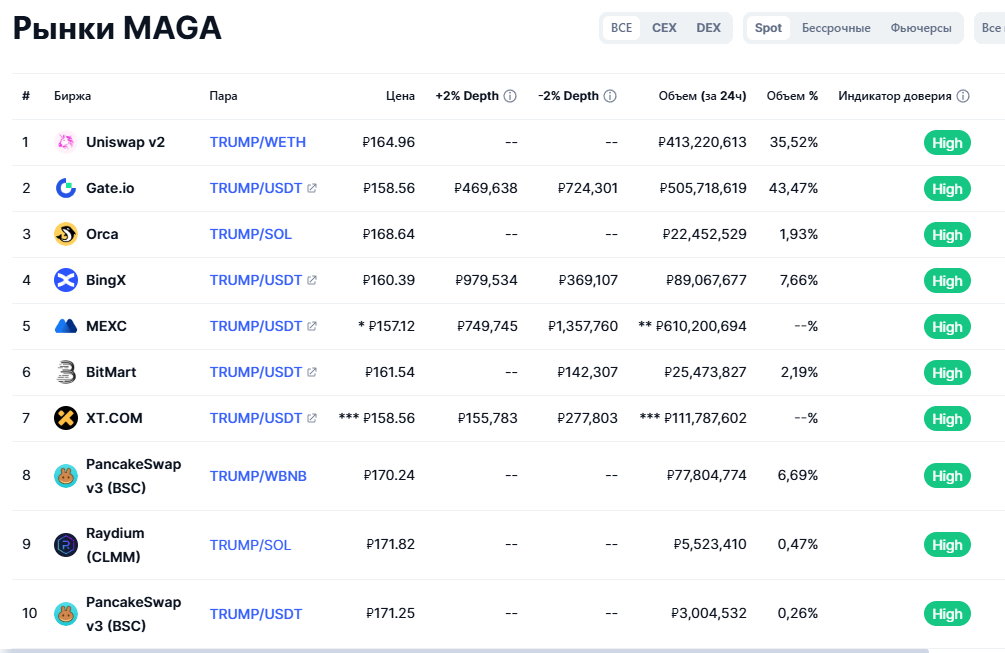Click the MEXC exchange name
This screenshot has width=1005, height=653.
click(x=106, y=326)
